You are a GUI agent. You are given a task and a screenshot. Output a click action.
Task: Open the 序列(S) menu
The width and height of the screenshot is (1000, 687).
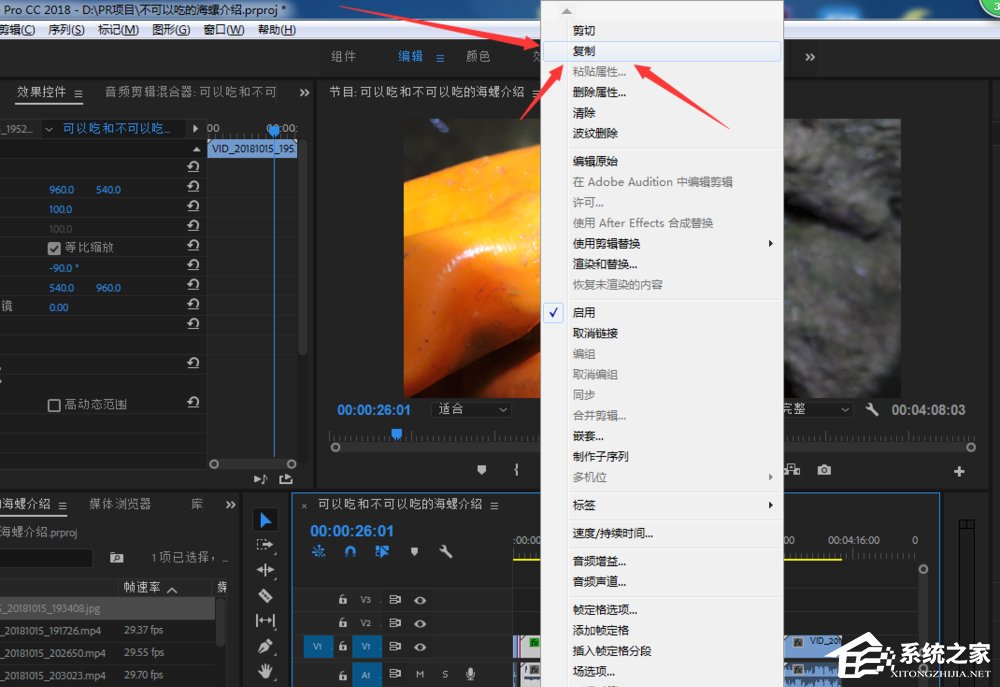point(65,30)
